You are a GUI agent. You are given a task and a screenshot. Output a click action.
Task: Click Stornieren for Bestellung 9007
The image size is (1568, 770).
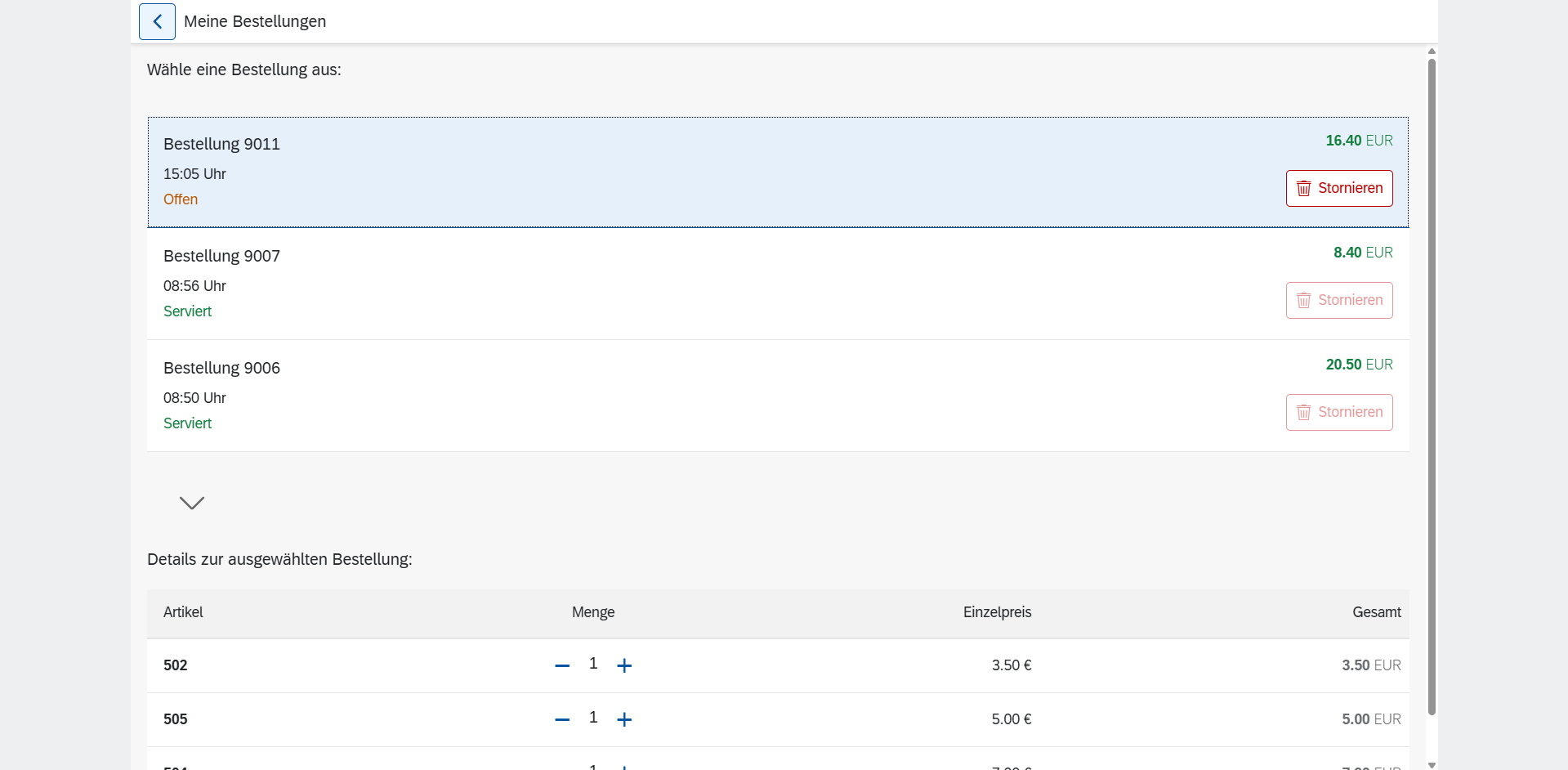tap(1338, 301)
